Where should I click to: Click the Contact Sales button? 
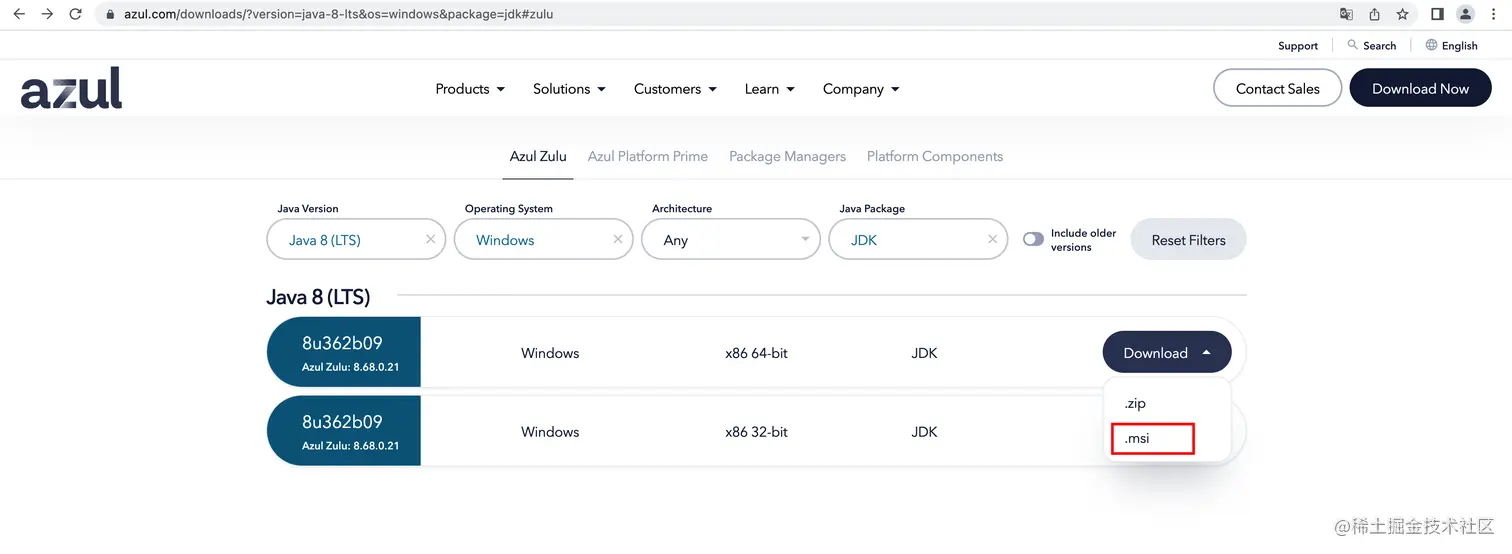[x=1277, y=88]
